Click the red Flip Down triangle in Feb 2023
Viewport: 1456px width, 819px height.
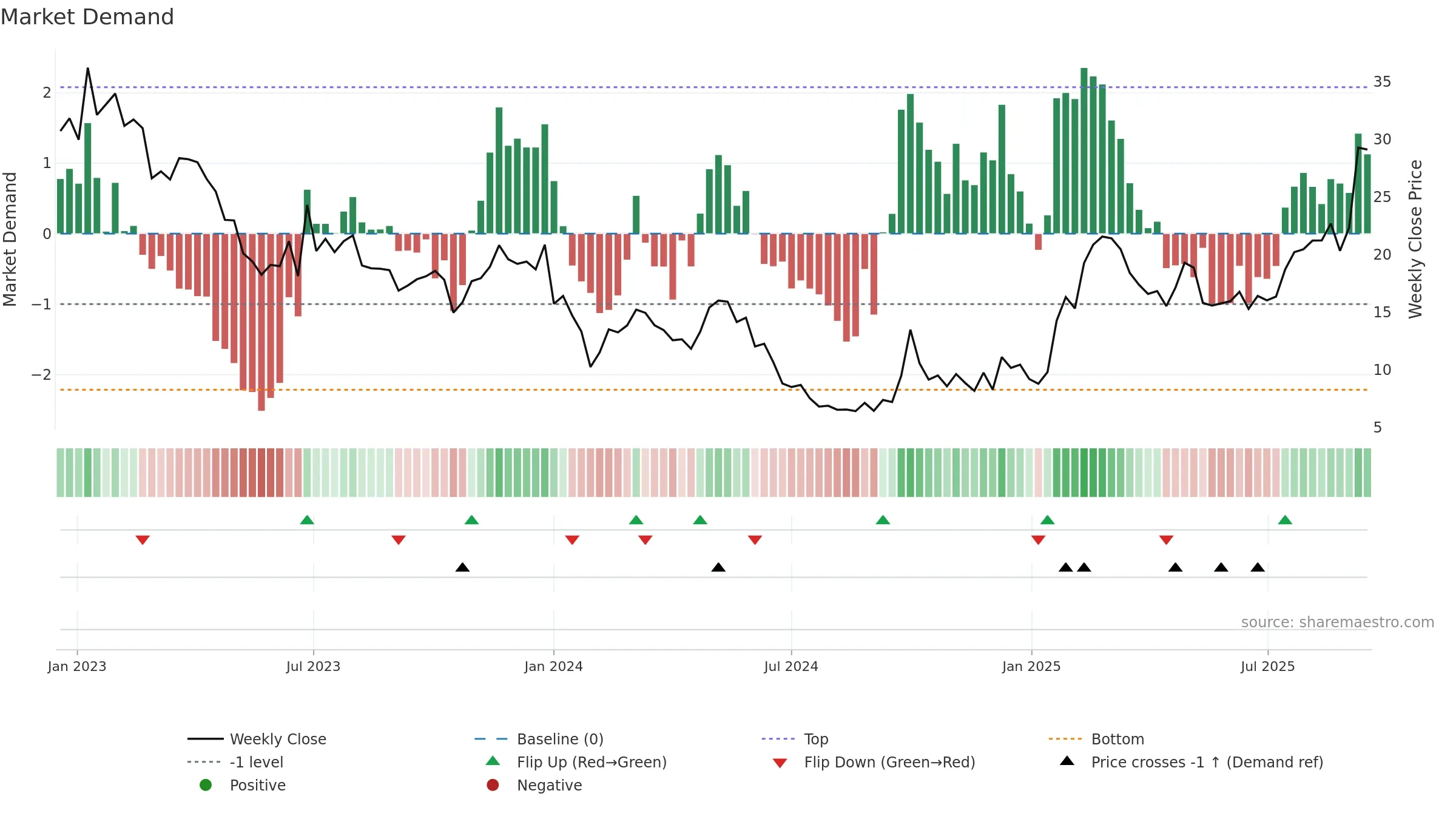coord(143,540)
